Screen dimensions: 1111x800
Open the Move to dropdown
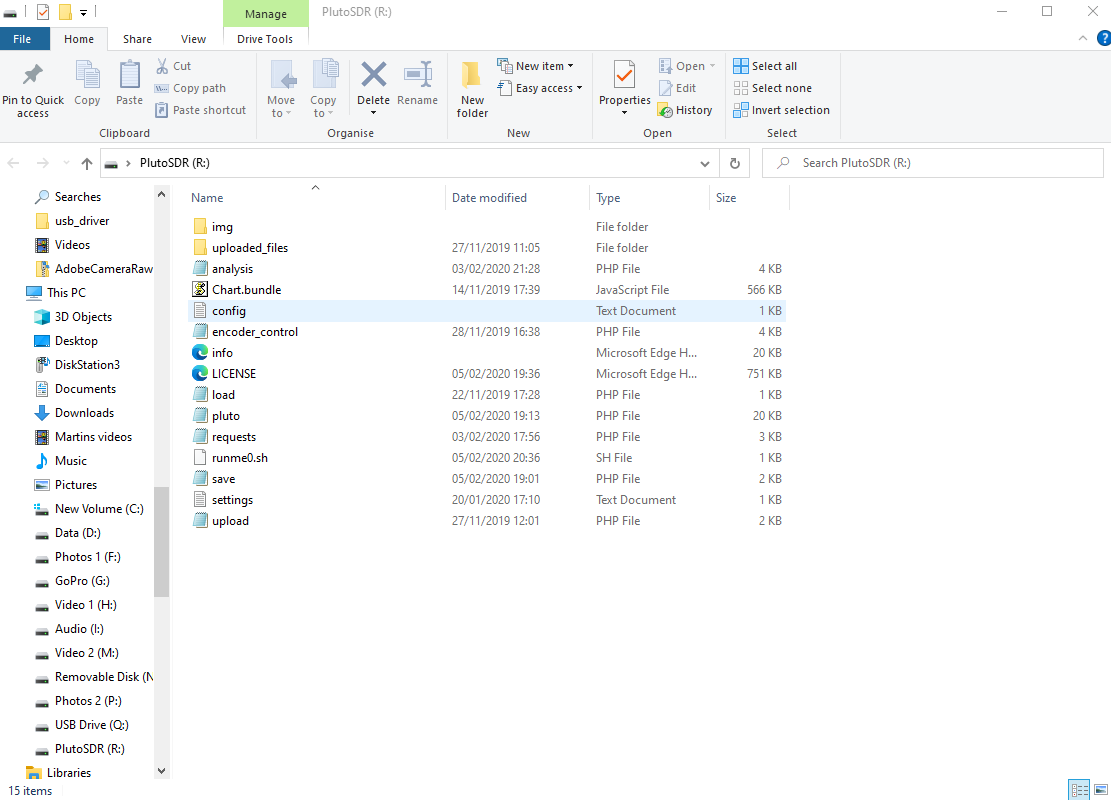tap(281, 89)
